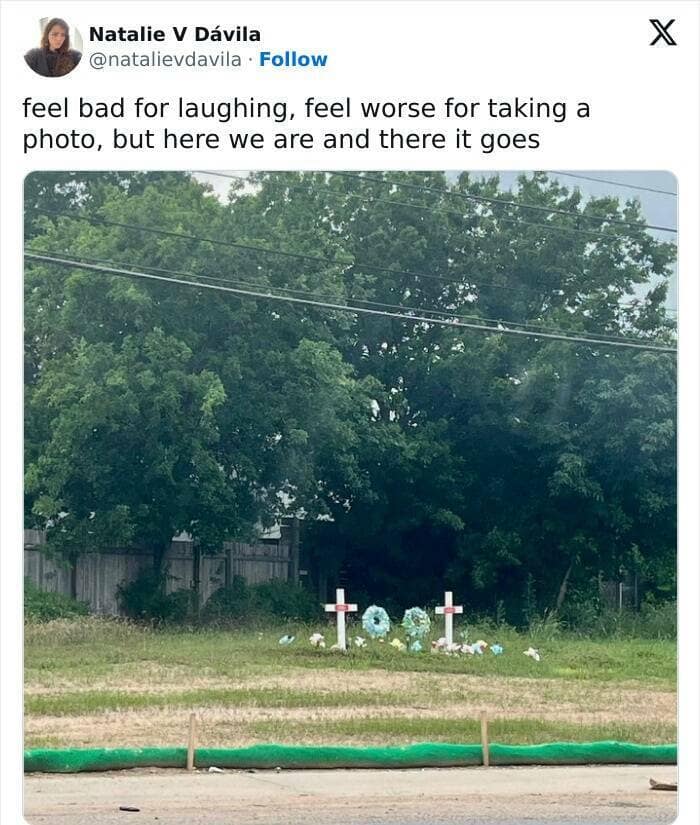Image resolution: width=700 pixels, height=825 pixels.
Task: Open the roadside memorial photo
Action: [x=351, y=497]
